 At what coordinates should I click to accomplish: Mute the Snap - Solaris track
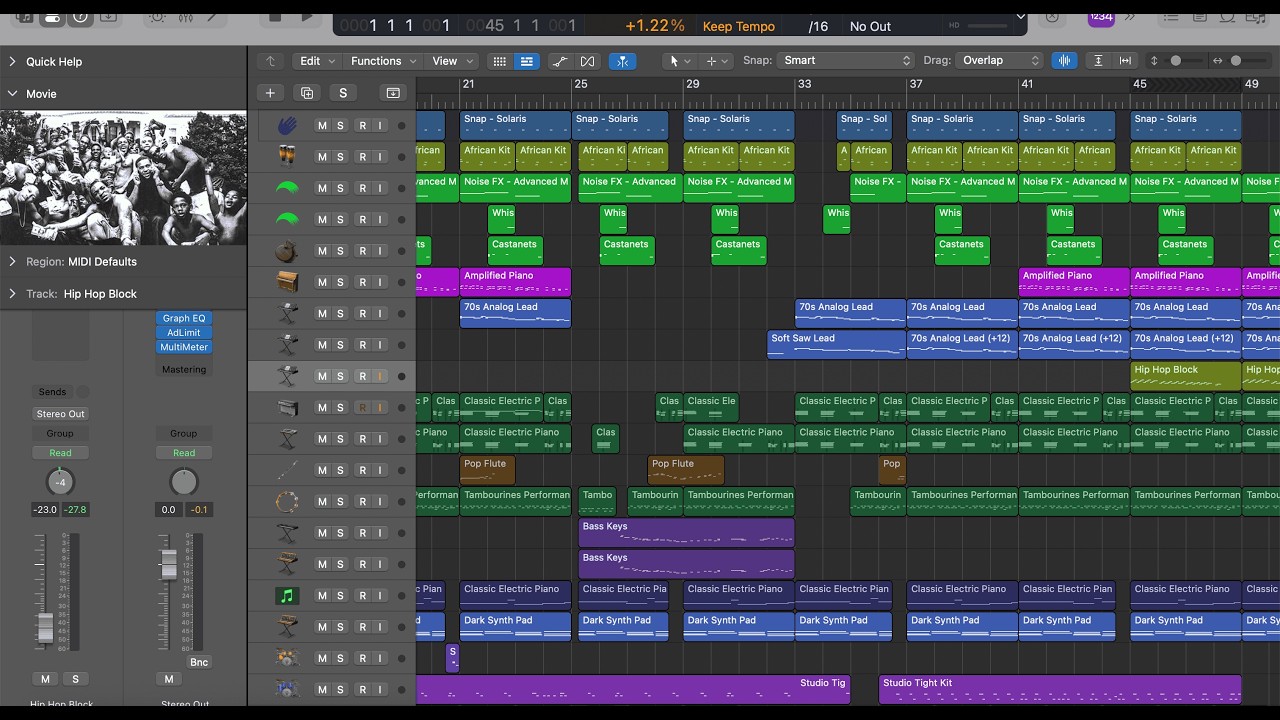coord(322,126)
